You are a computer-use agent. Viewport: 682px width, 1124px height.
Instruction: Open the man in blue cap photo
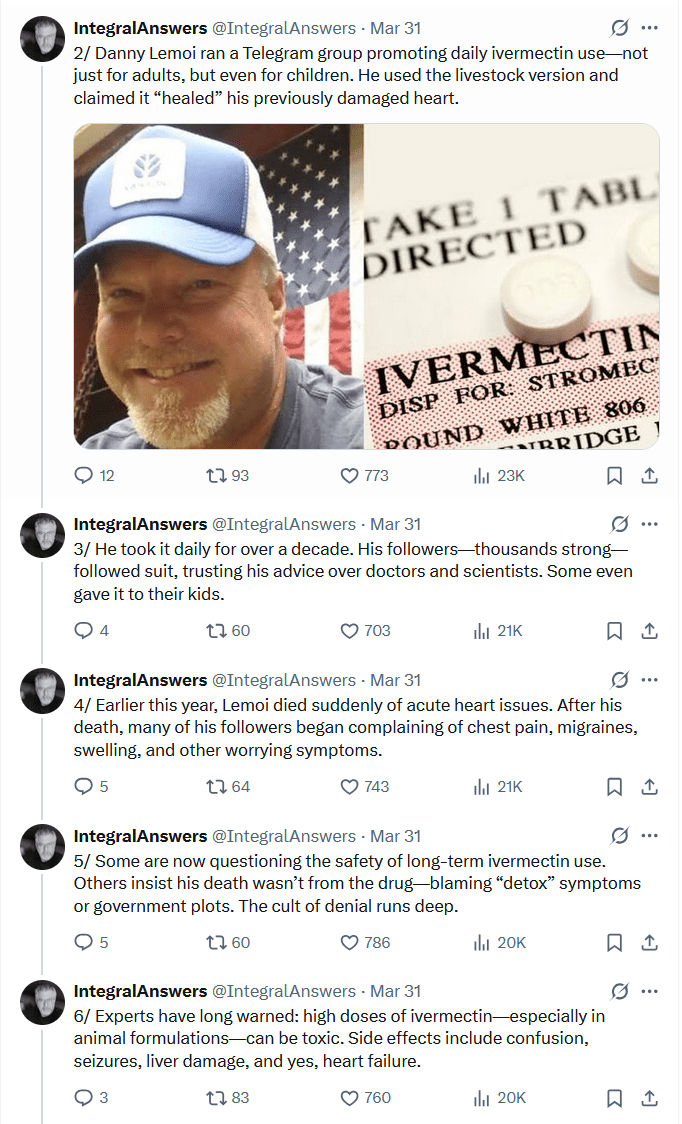(218, 286)
